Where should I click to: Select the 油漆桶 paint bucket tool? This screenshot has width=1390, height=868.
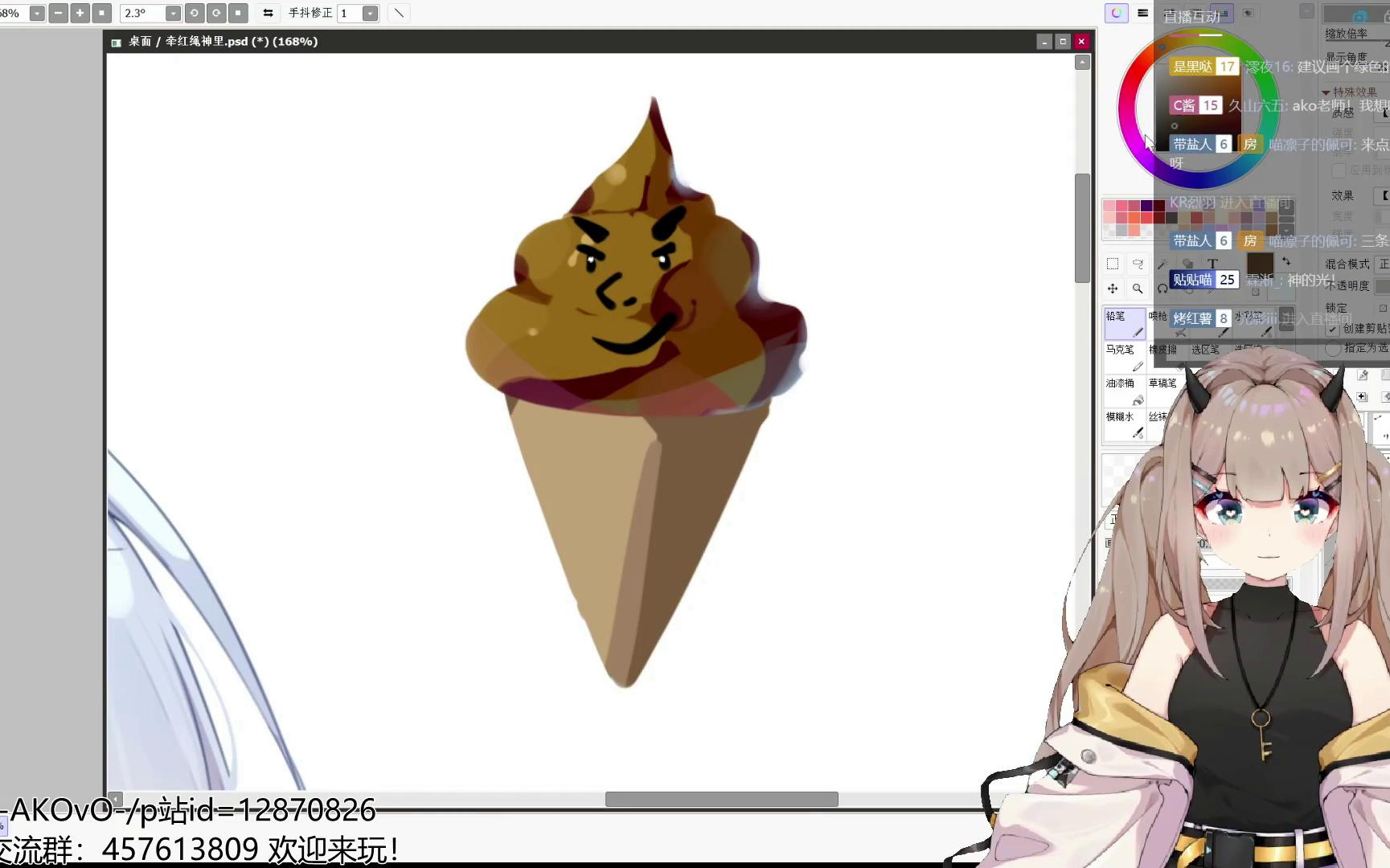click(1125, 391)
